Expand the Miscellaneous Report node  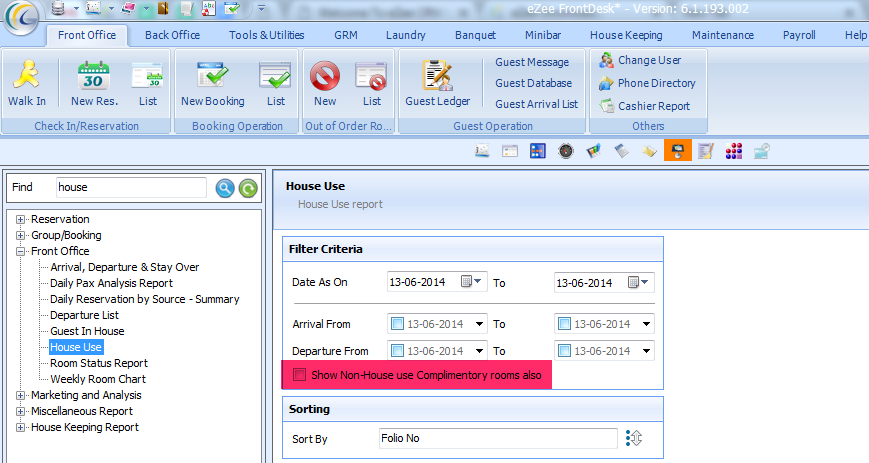pyautogui.click(x=21, y=411)
